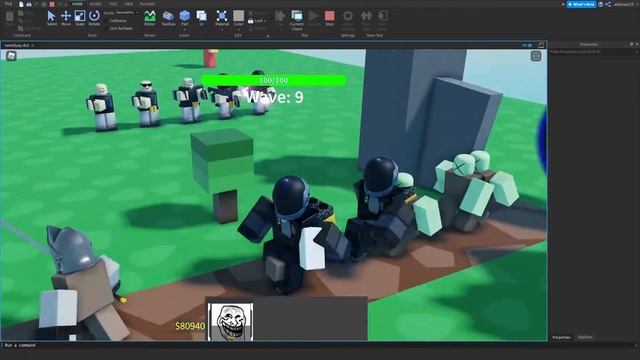Click the greyed Resume button
640x360 pixels.
point(313,18)
